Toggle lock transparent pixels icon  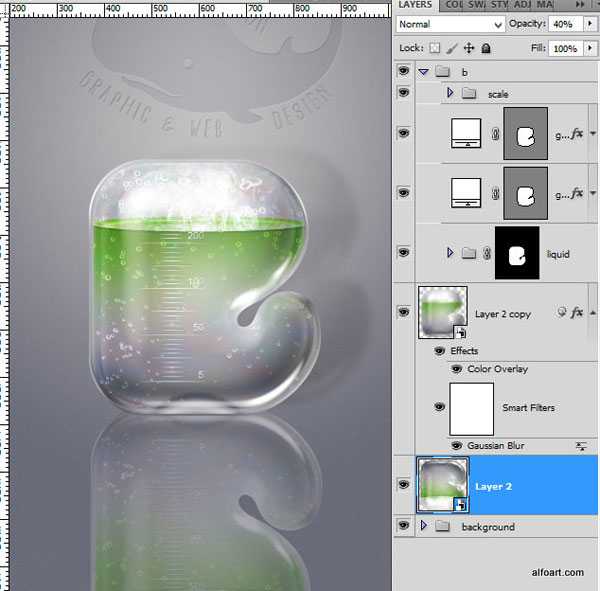pyautogui.click(x=434, y=48)
